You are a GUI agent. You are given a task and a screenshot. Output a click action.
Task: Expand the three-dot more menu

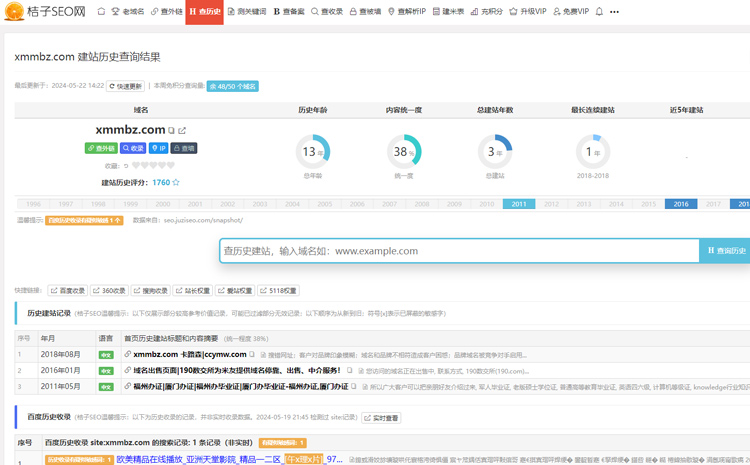pos(615,12)
